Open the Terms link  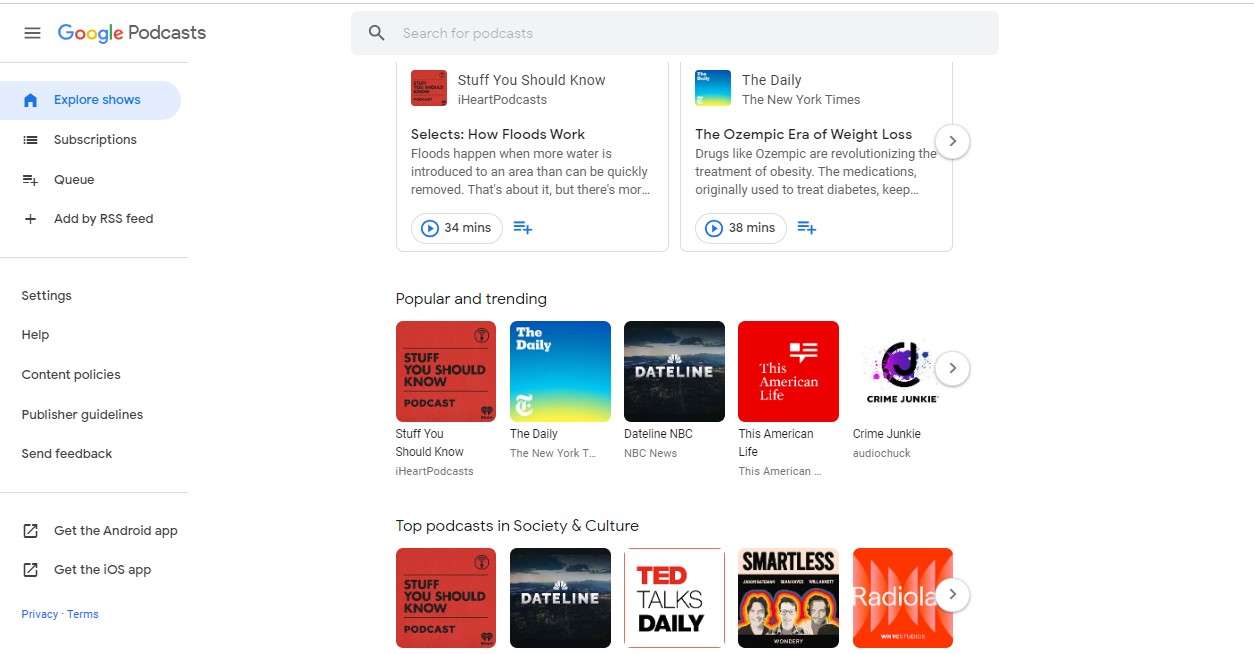(82, 614)
